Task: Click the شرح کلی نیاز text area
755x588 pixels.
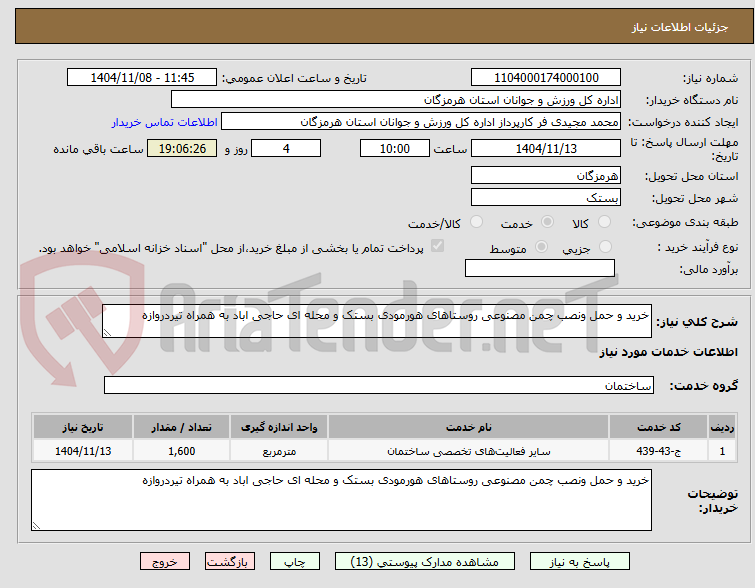Action: 377,321
